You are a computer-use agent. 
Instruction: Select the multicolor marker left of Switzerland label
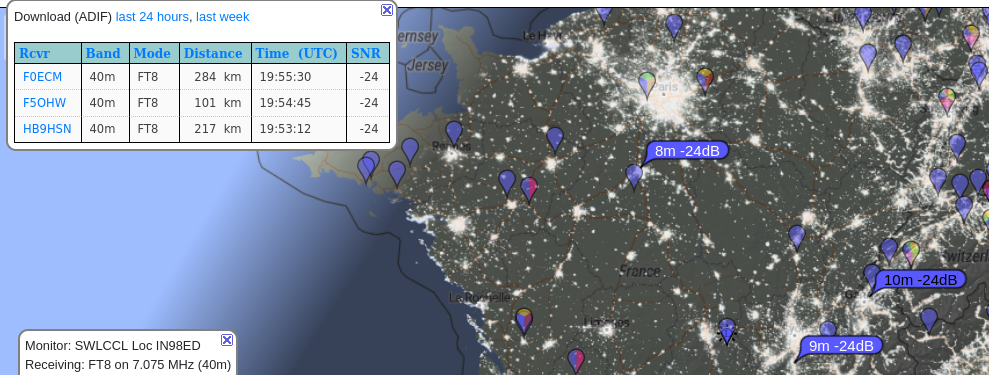pos(910,253)
